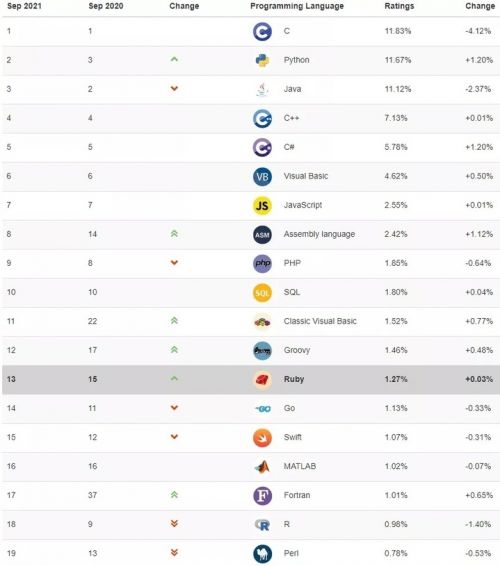Click the green up arrow in Python row
Viewport: 500px width, 566px height.
(174, 59)
